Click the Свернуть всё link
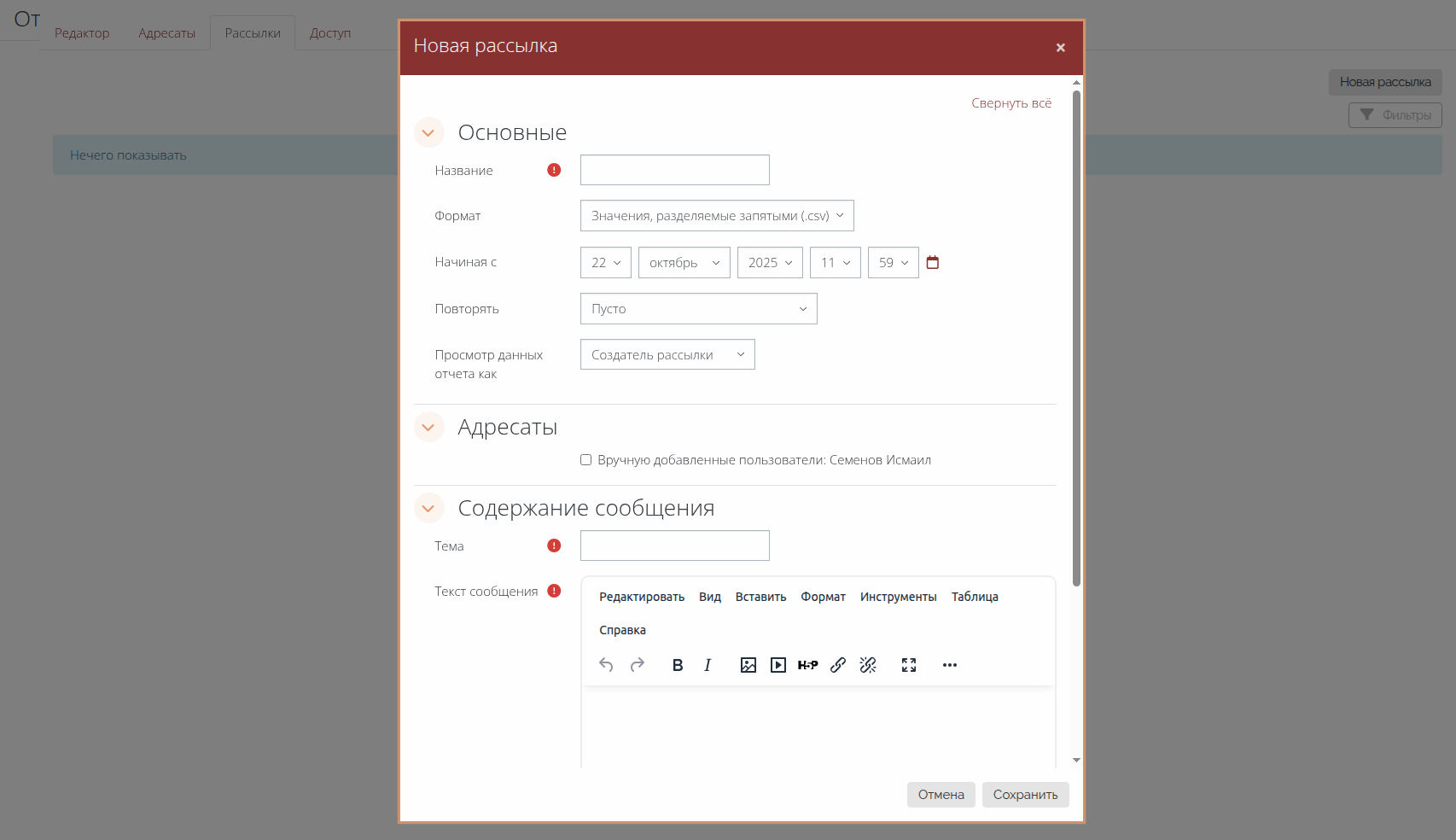 tap(1011, 103)
